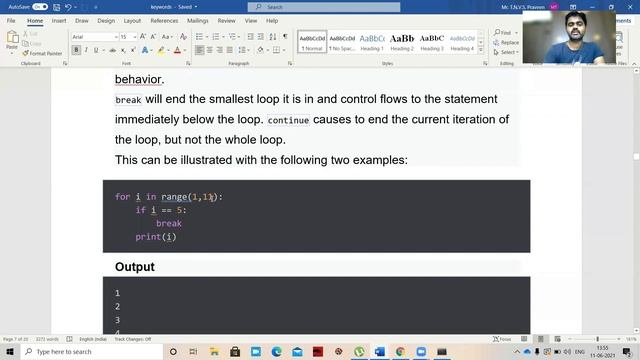Viewport: 640px width, 360px height.
Task: Open the highlight color dropdown arrow
Action: point(168,50)
